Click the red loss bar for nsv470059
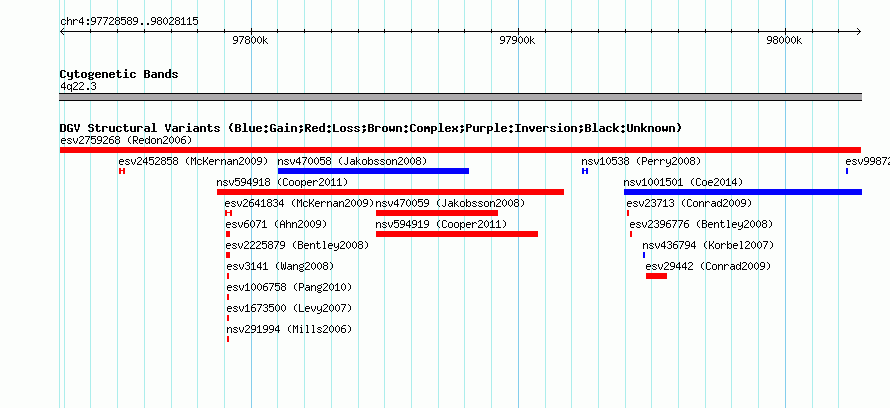 (x=437, y=213)
